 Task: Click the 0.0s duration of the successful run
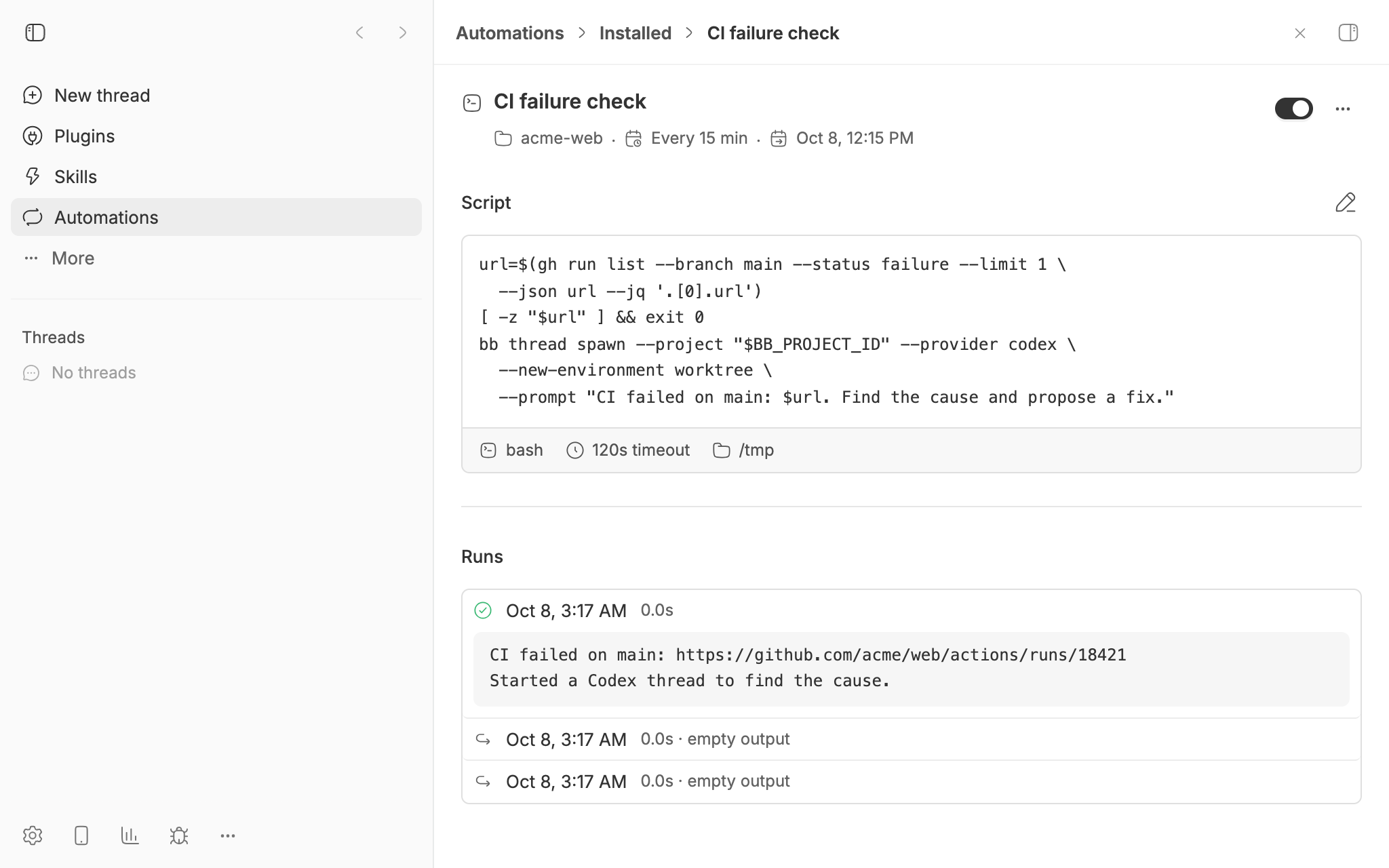pos(657,610)
